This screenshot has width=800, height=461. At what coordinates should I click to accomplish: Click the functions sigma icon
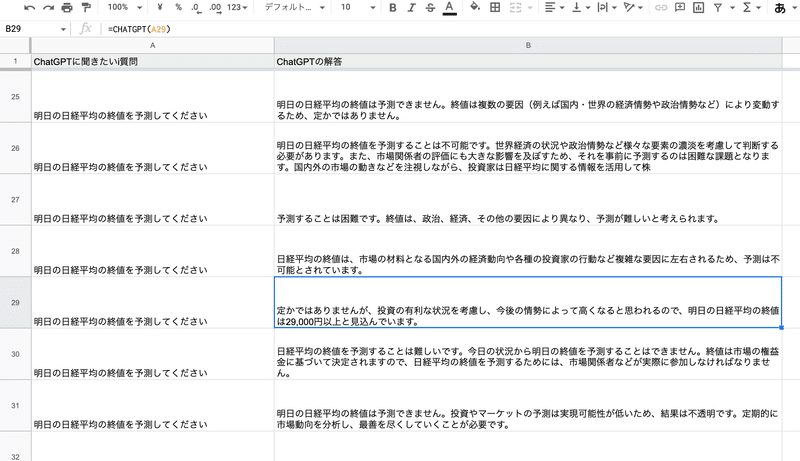tap(747, 8)
